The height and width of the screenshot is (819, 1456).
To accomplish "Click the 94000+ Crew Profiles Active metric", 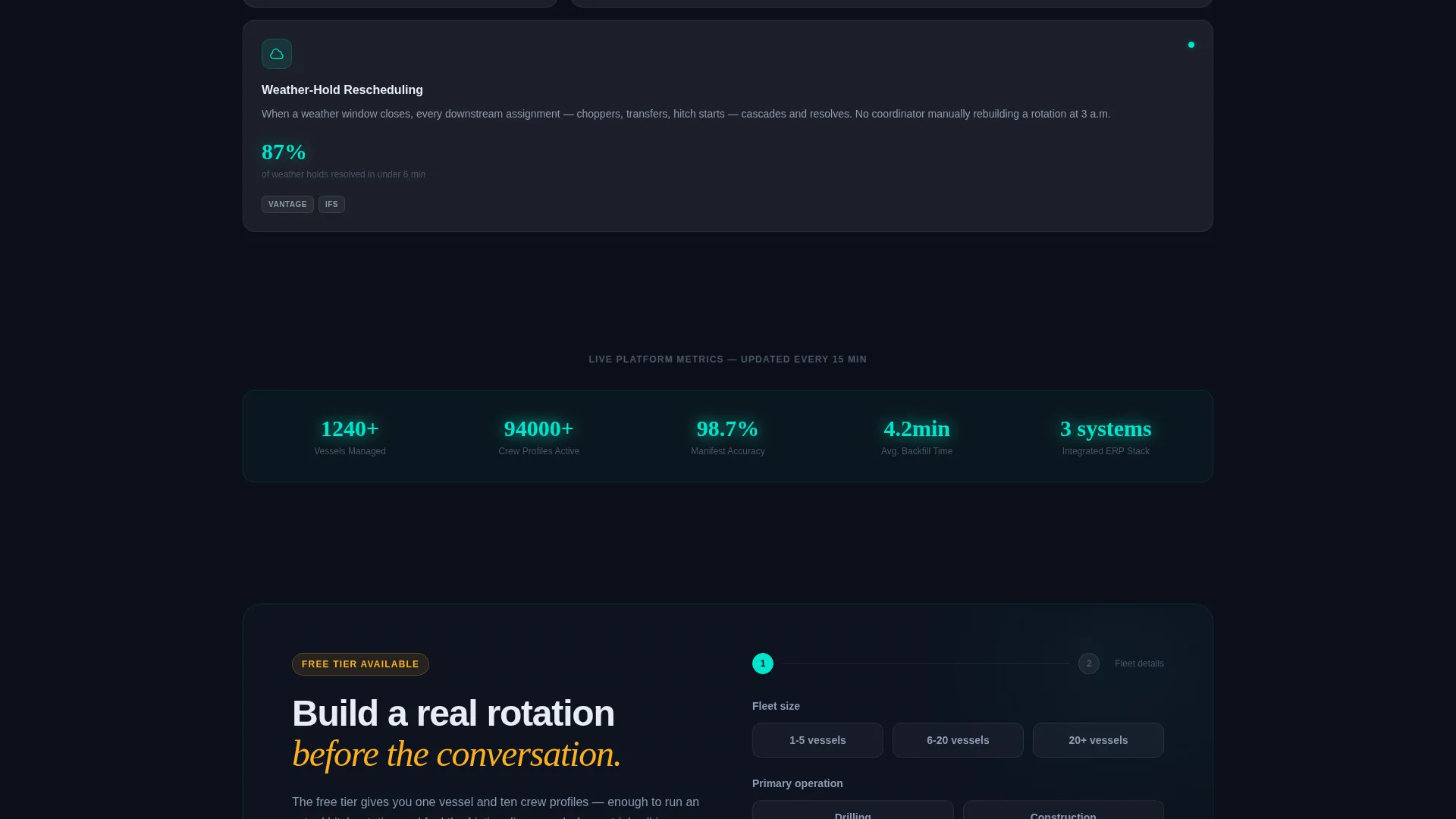I will [538, 437].
